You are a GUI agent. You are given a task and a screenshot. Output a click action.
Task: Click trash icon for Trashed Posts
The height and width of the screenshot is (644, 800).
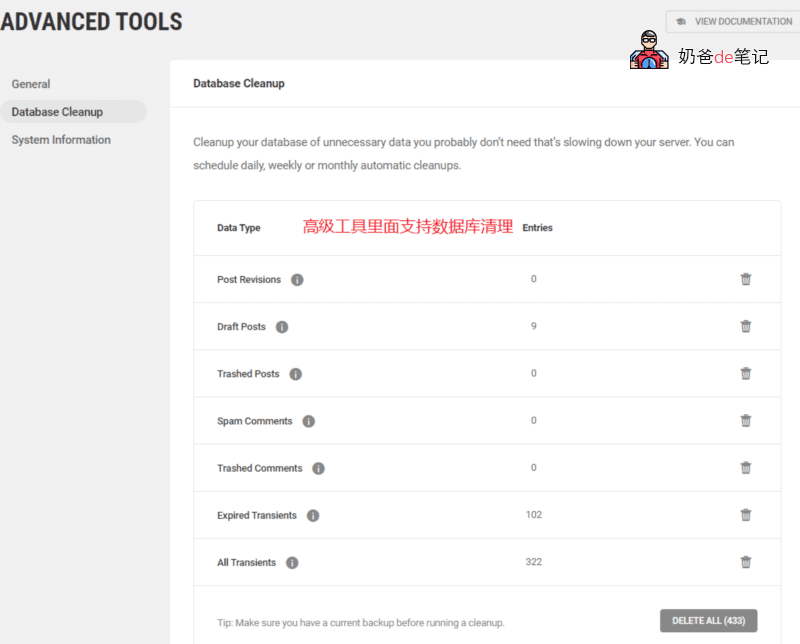click(745, 373)
